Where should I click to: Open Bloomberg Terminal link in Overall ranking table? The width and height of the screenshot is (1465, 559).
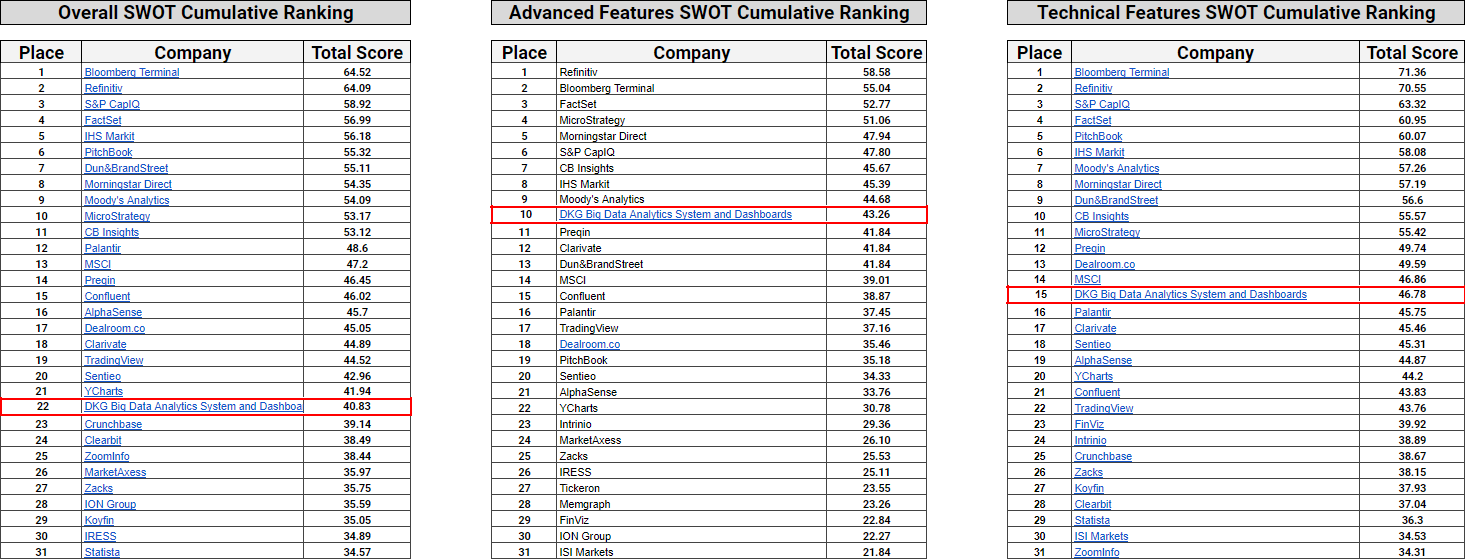pos(132,72)
